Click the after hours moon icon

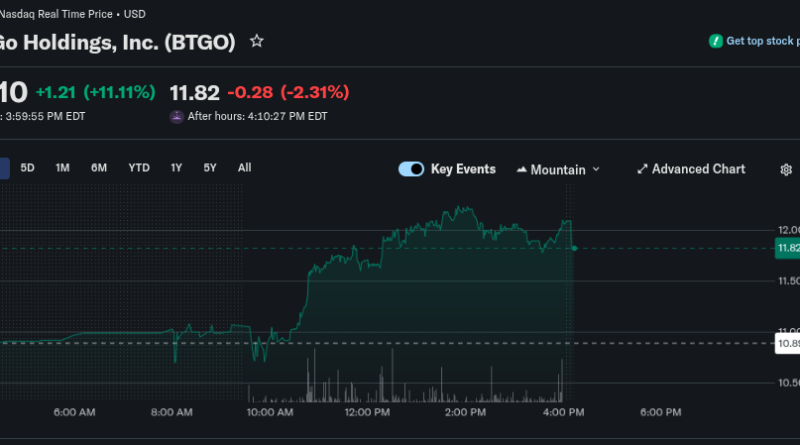coord(177,116)
